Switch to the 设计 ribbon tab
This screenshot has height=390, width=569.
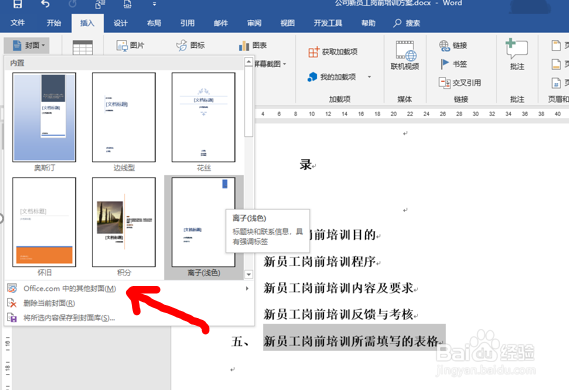tap(120, 23)
